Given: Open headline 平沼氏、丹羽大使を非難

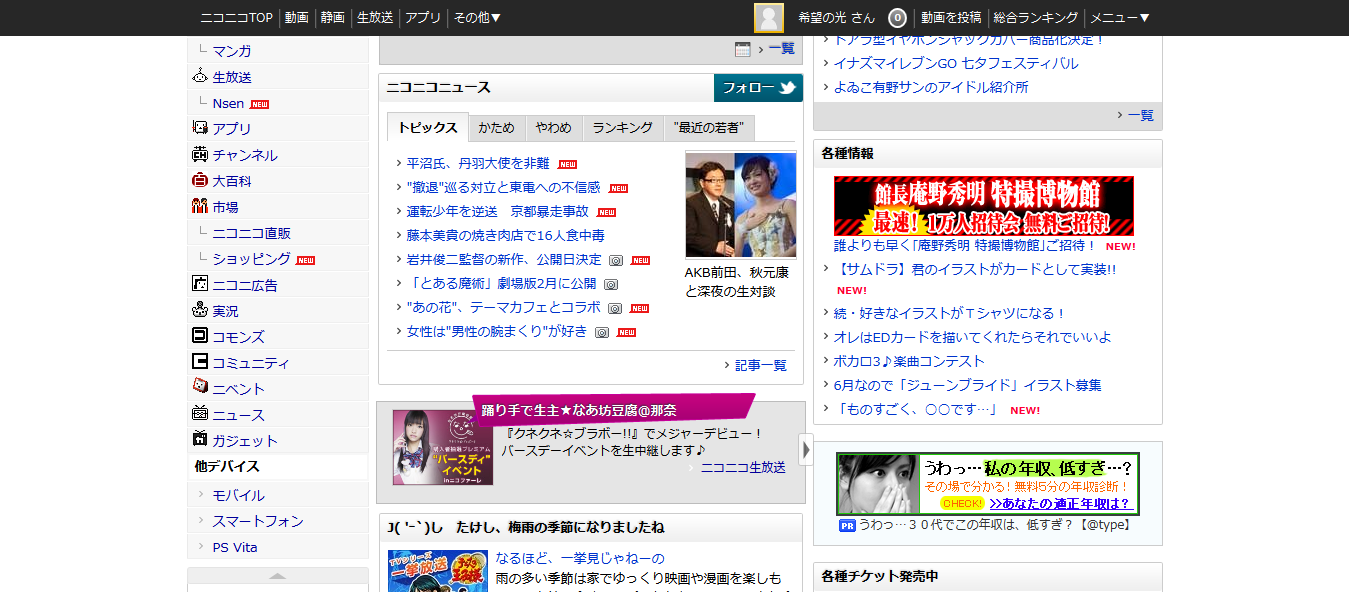Looking at the screenshot, I should click(478, 163).
